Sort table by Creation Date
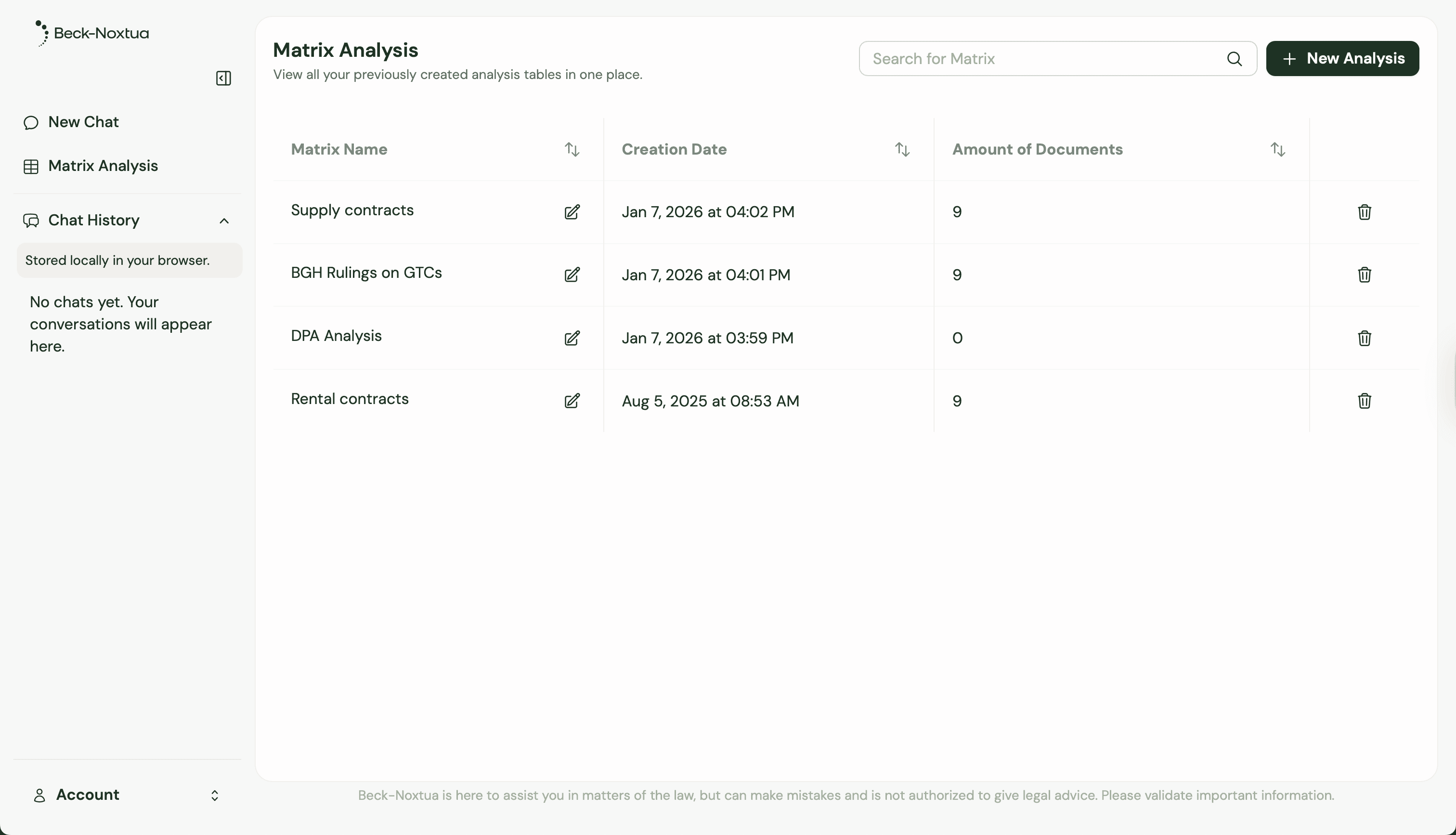The image size is (1456, 835). click(902, 150)
